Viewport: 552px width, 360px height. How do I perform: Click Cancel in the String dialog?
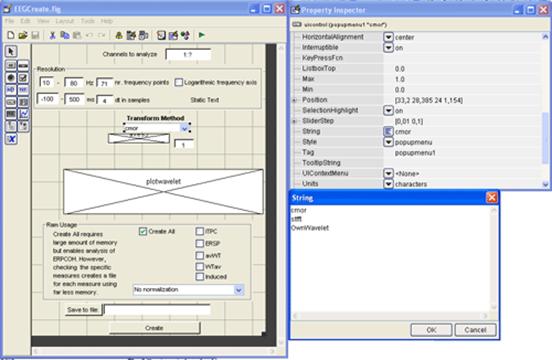[475, 330]
